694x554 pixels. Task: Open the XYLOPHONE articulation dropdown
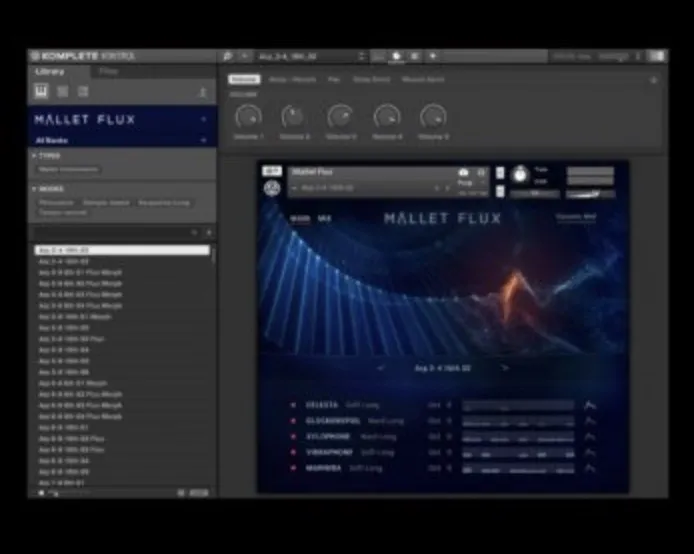tap(378, 437)
